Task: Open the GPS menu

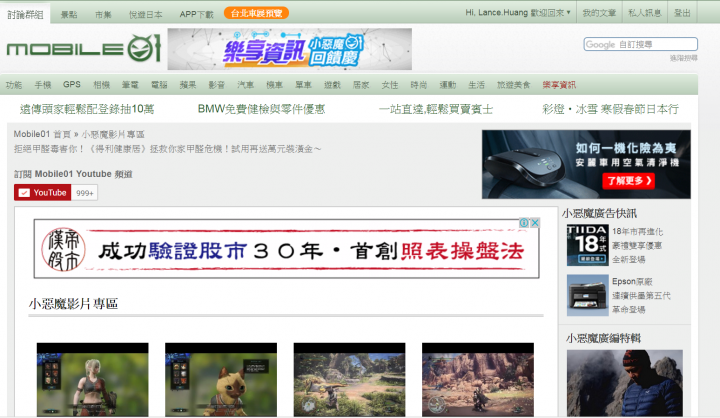Action: pos(72,85)
